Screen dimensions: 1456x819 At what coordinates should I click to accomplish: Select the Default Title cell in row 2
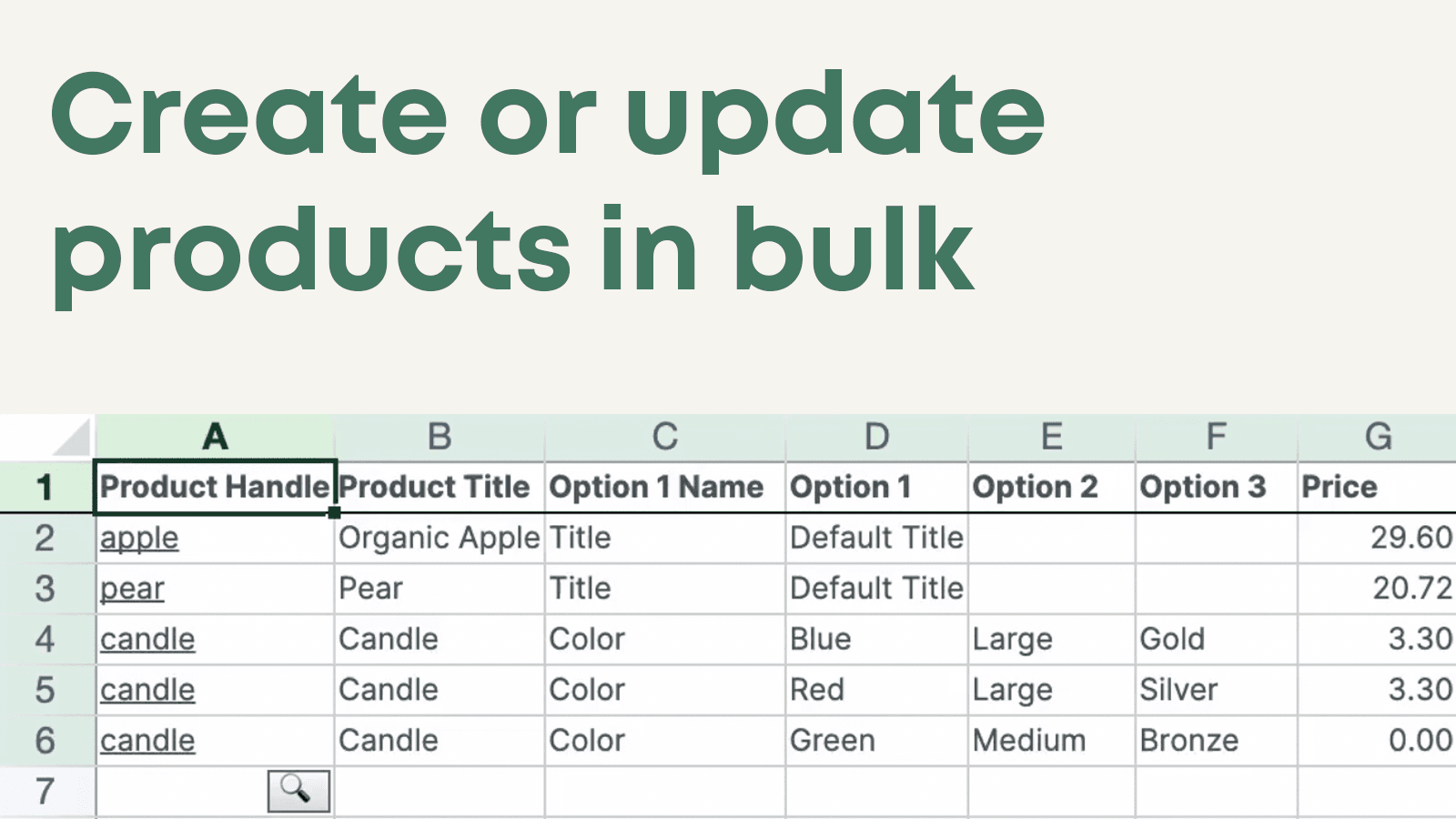[x=875, y=538]
